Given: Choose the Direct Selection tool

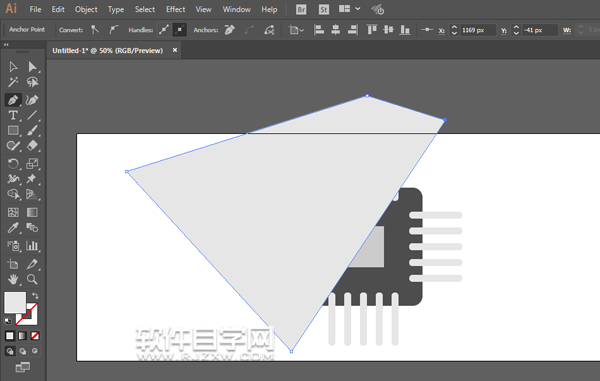Looking at the screenshot, I should (32, 67).
